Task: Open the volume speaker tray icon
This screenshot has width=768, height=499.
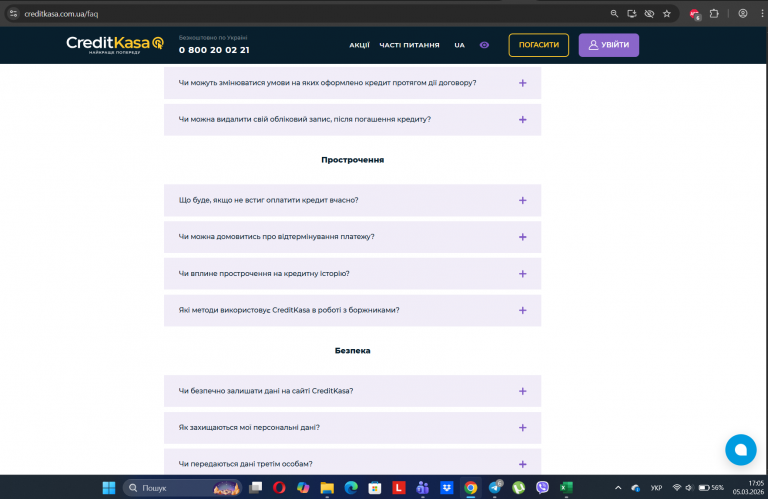Action: pos(689,488)
